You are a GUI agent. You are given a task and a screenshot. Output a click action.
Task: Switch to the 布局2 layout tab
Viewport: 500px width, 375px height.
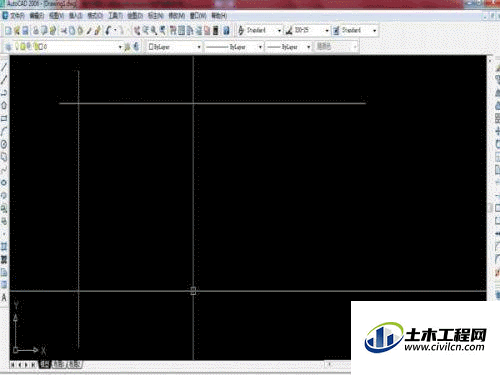click(x=74, y=365)
